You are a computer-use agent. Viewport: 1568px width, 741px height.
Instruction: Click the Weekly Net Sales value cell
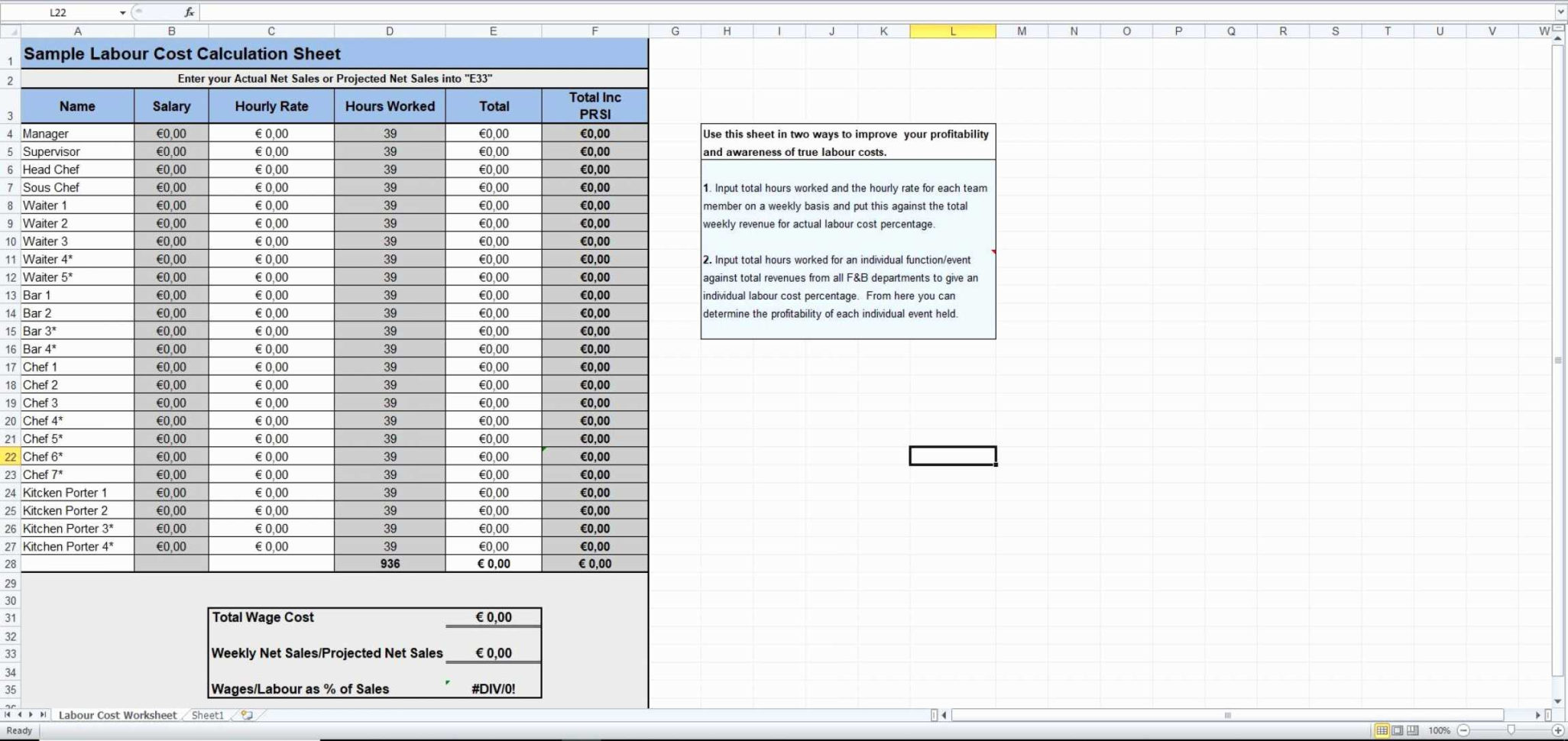[494, 653]
